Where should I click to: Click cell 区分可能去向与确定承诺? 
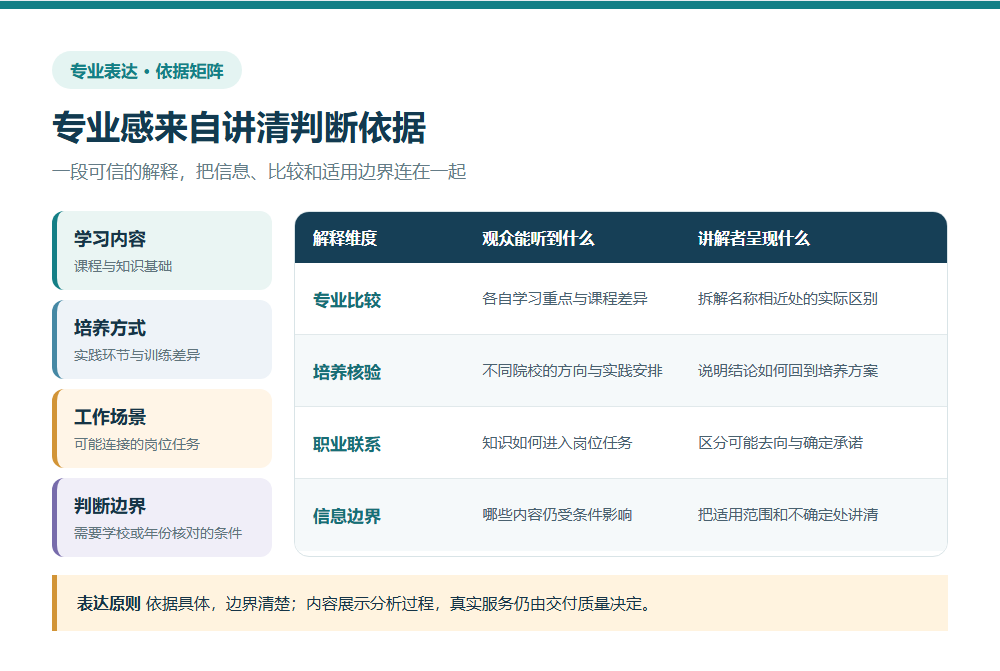point(781,443)
